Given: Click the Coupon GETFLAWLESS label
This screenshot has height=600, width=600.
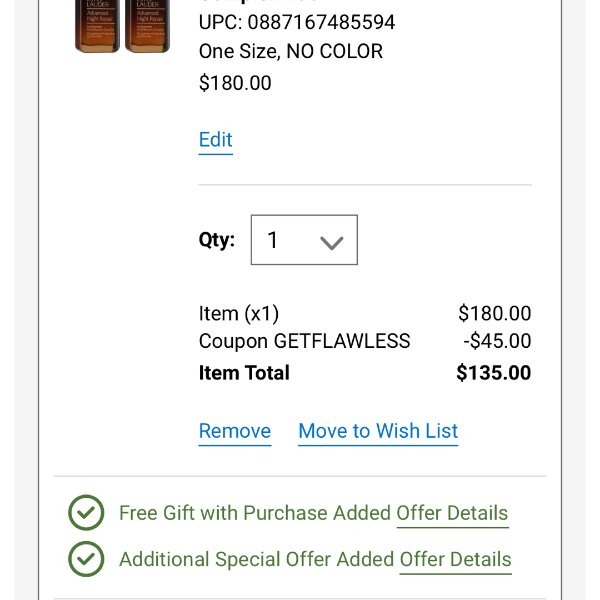Looking at the screenshot, I should point(305,341).
